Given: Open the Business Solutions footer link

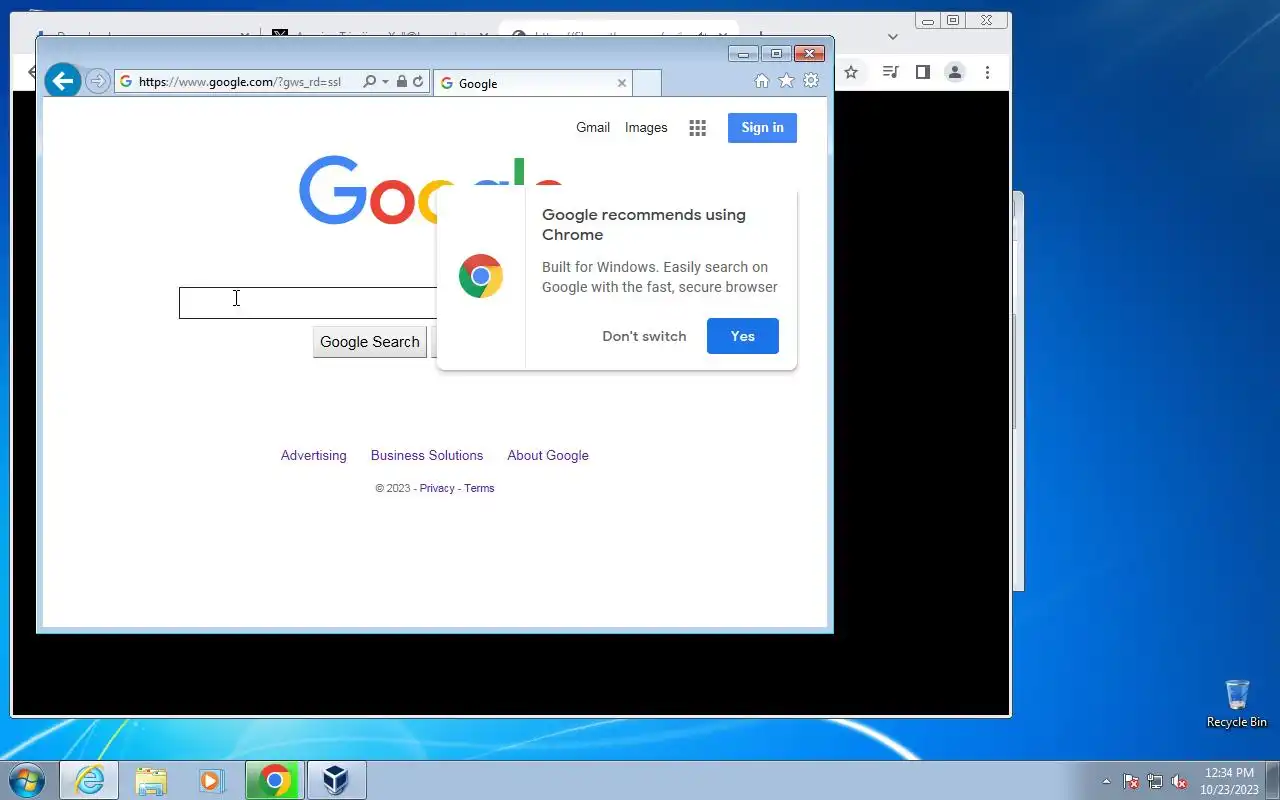Looking at the screenshot, I should (427, 455).
